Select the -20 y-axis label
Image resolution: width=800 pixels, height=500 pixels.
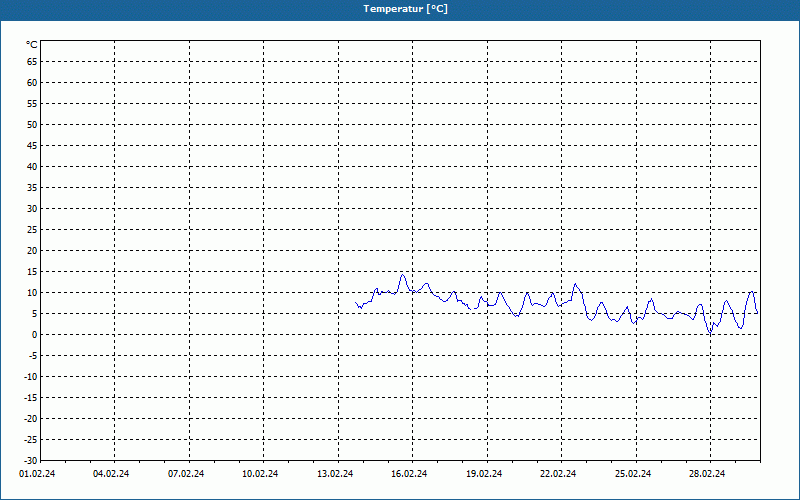[x=31, y=419]
